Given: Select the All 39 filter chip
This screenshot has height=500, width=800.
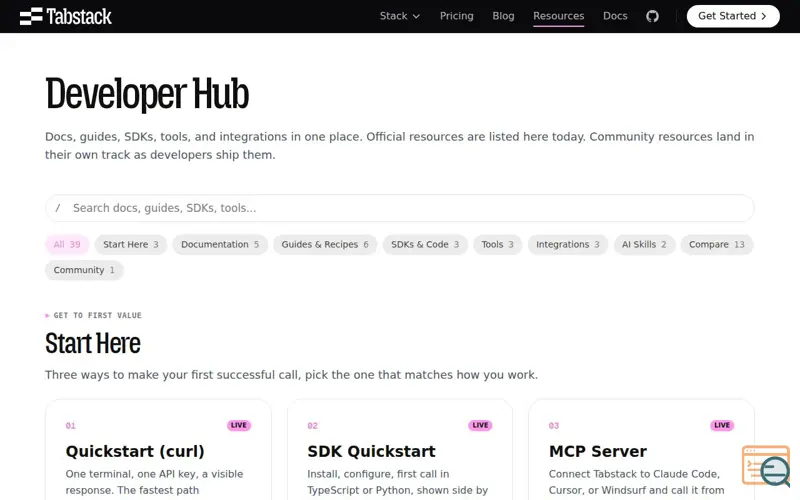Looking at the screenshot, I should [x=67, y=244].
